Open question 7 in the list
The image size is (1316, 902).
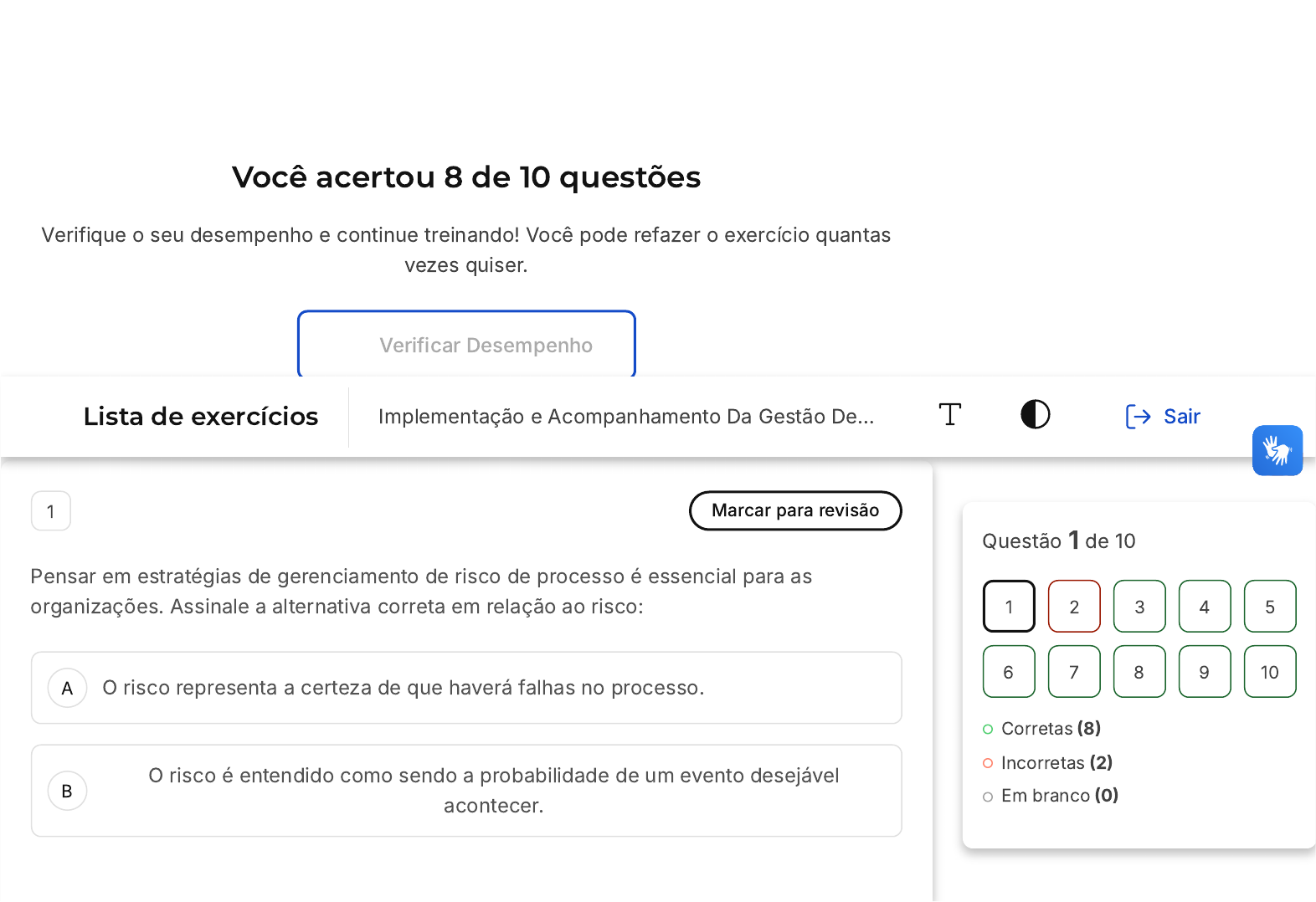tap(1074, 672)
